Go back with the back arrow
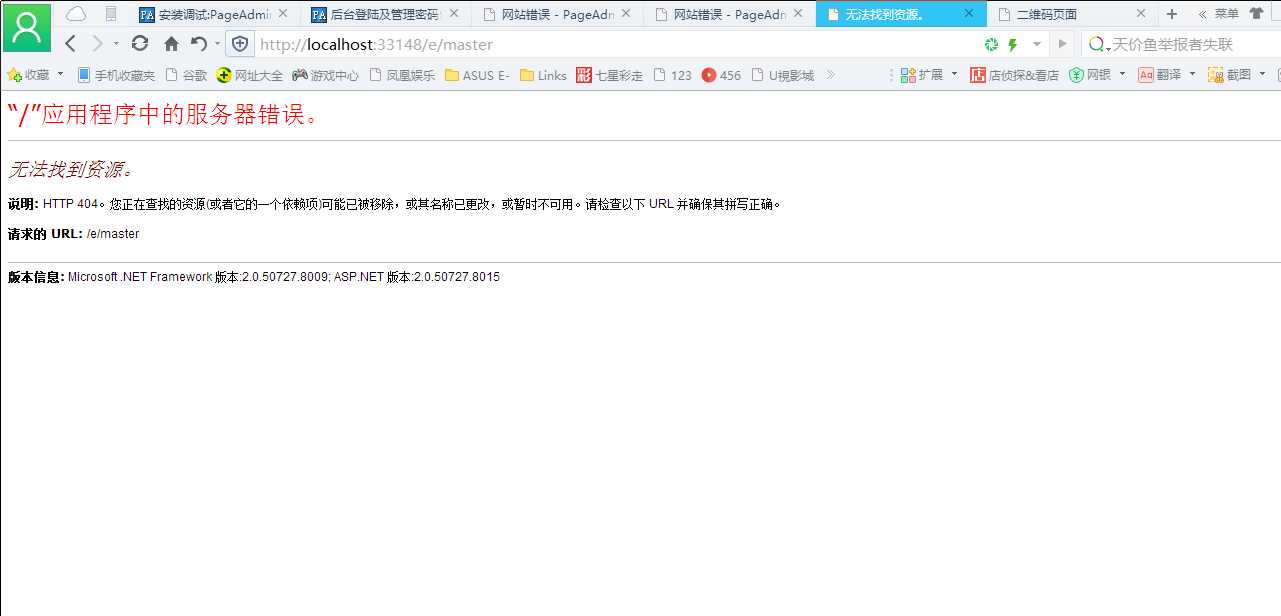The width and height of the screenshot is (1281, 616). [x=71, y=44]
